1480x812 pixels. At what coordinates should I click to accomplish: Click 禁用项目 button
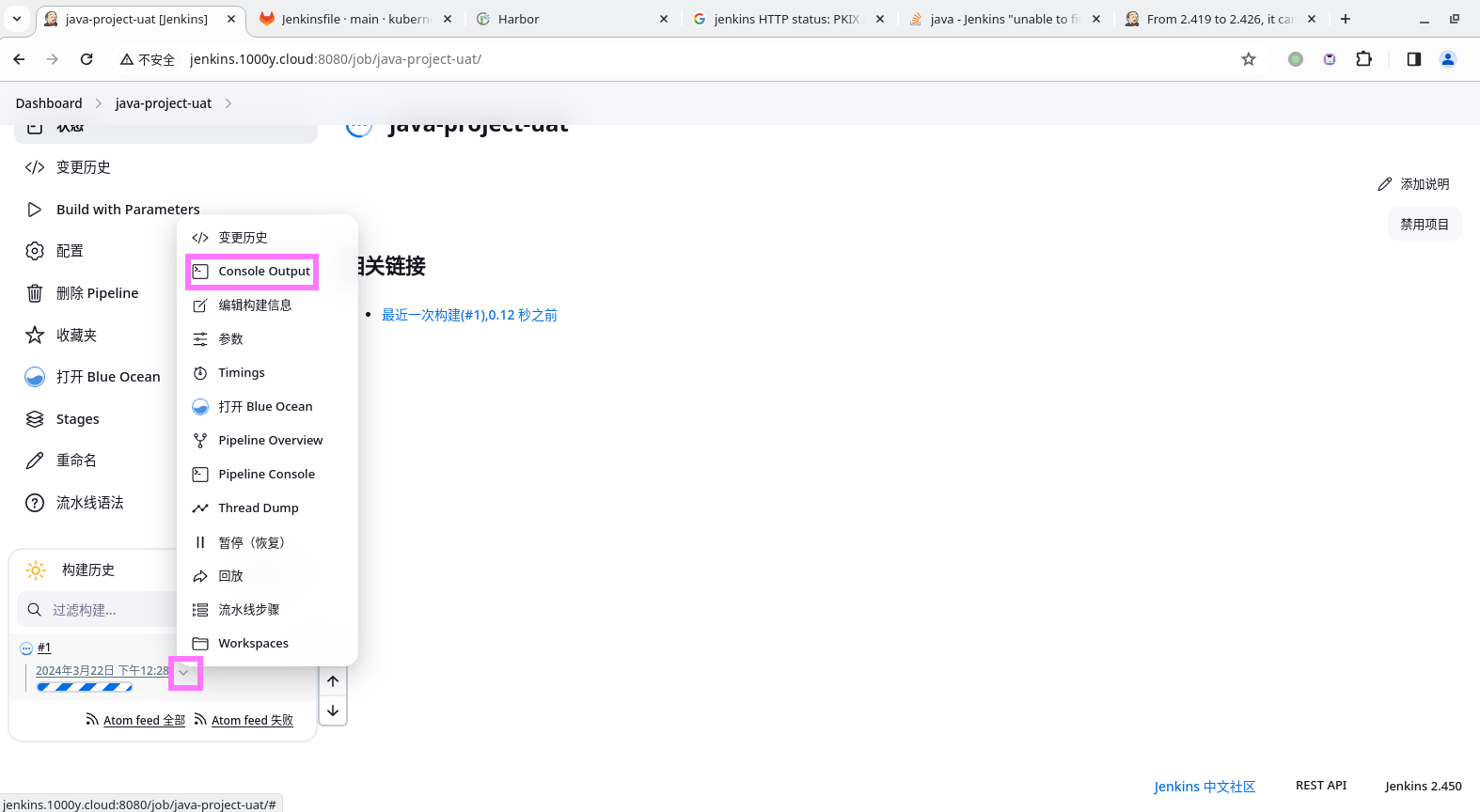tap(1425, 224)
